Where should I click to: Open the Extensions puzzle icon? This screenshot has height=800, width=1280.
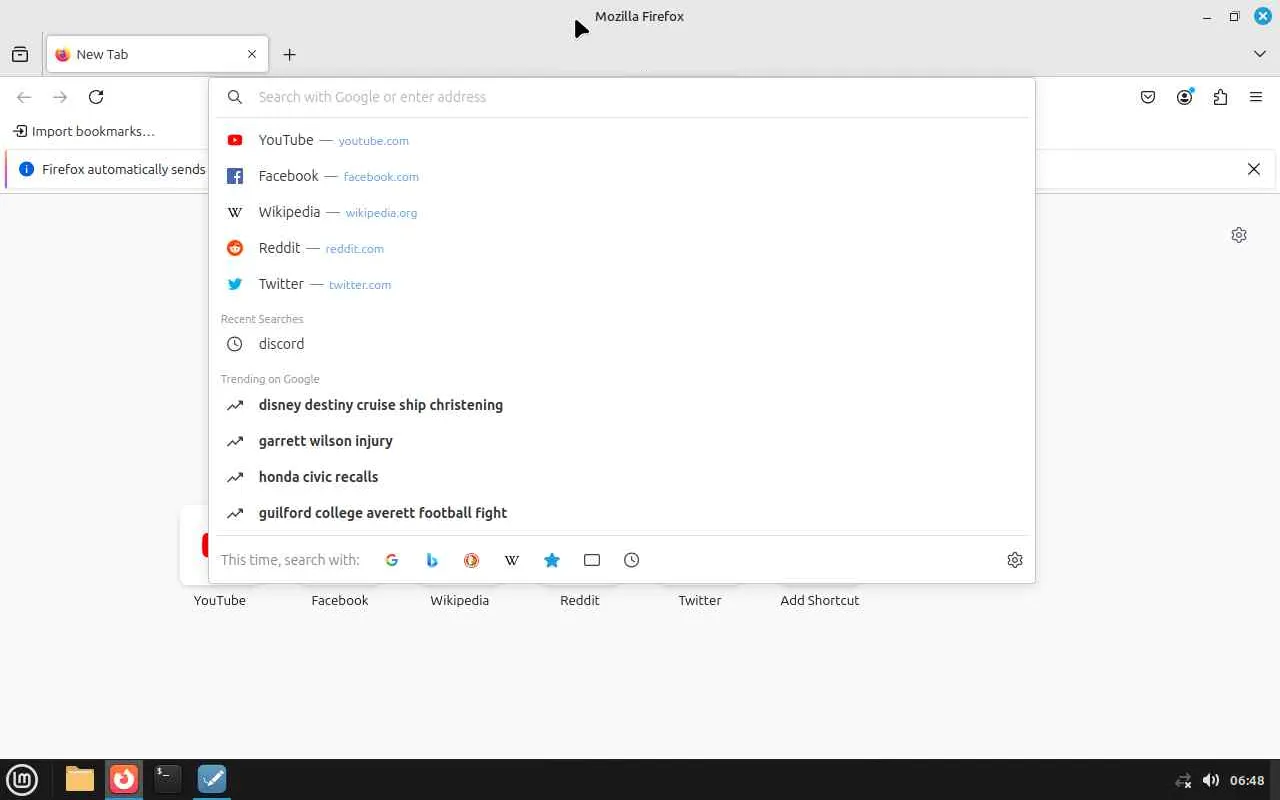coord(1220,97)
